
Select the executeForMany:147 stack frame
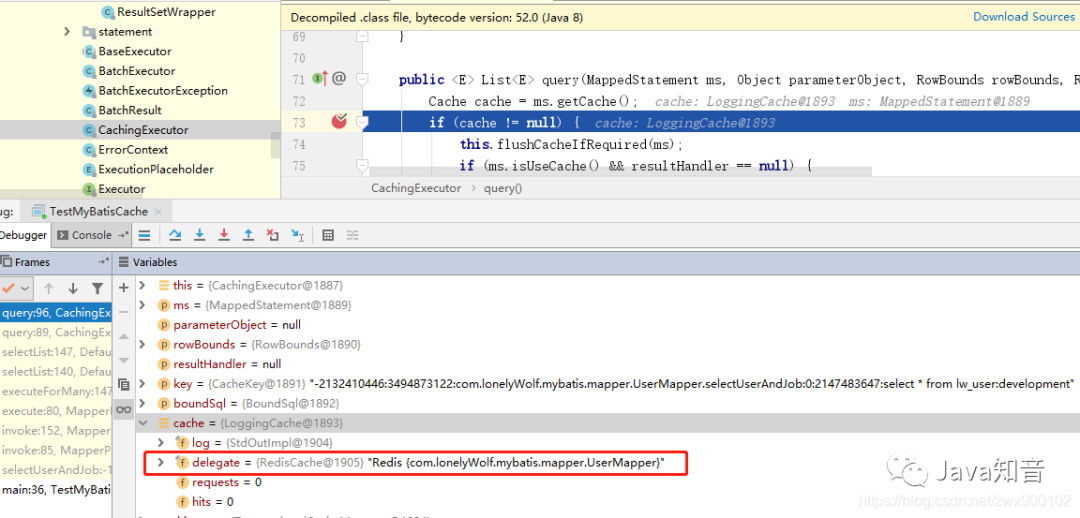56,391
